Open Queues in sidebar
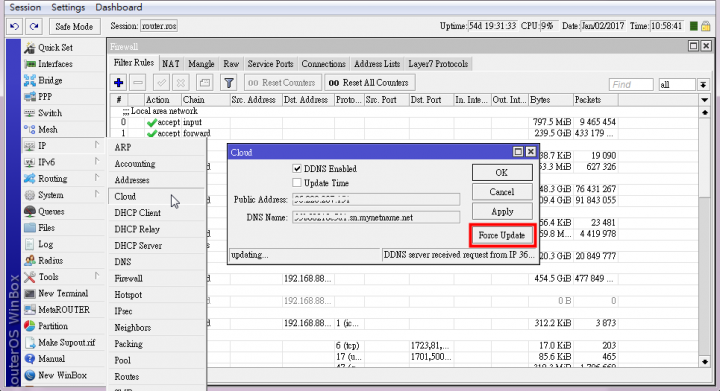The height and width of the screenshot is (391, 720). coord(51,212)
